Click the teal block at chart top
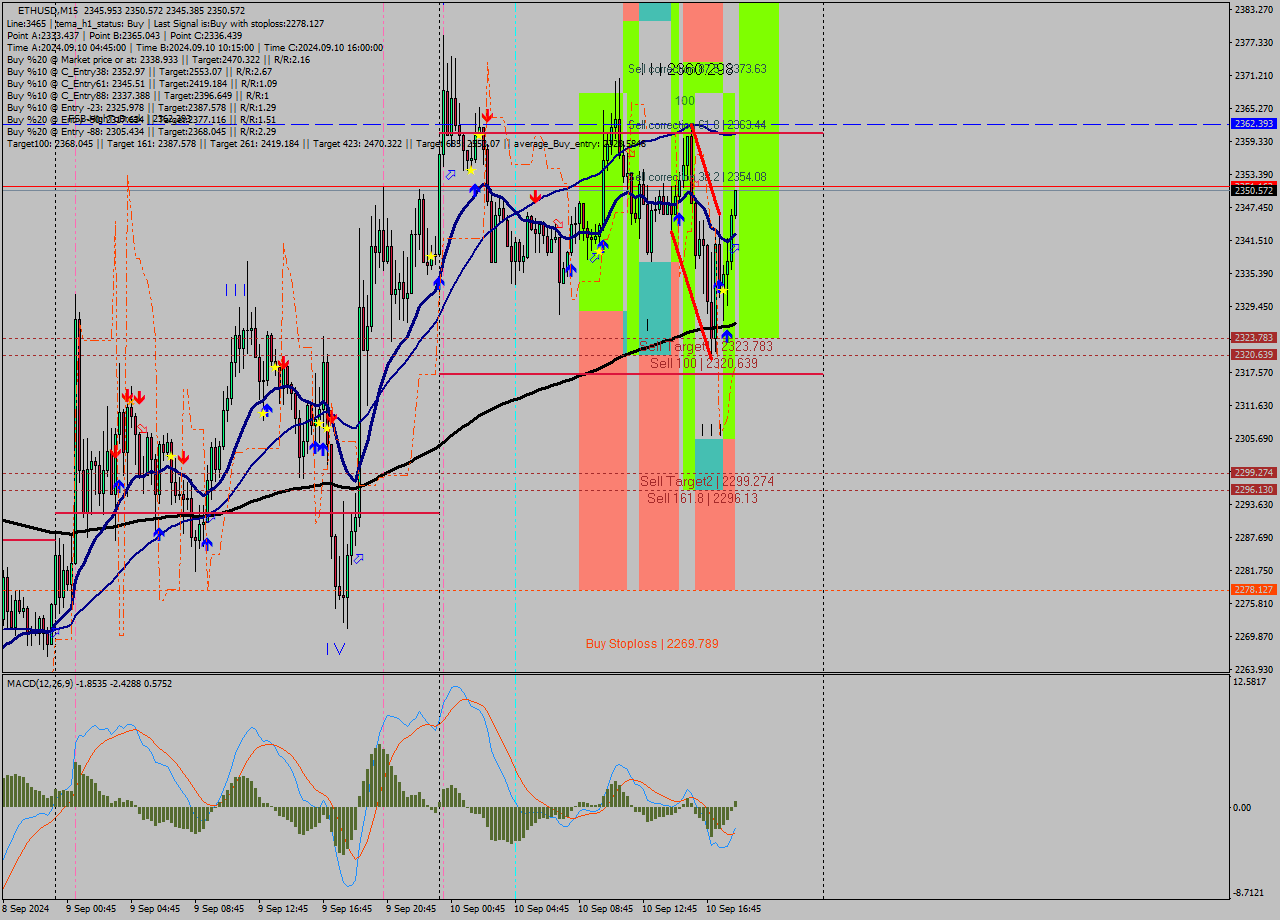This screenshot has height=920, width=1280. click(655, 11)
